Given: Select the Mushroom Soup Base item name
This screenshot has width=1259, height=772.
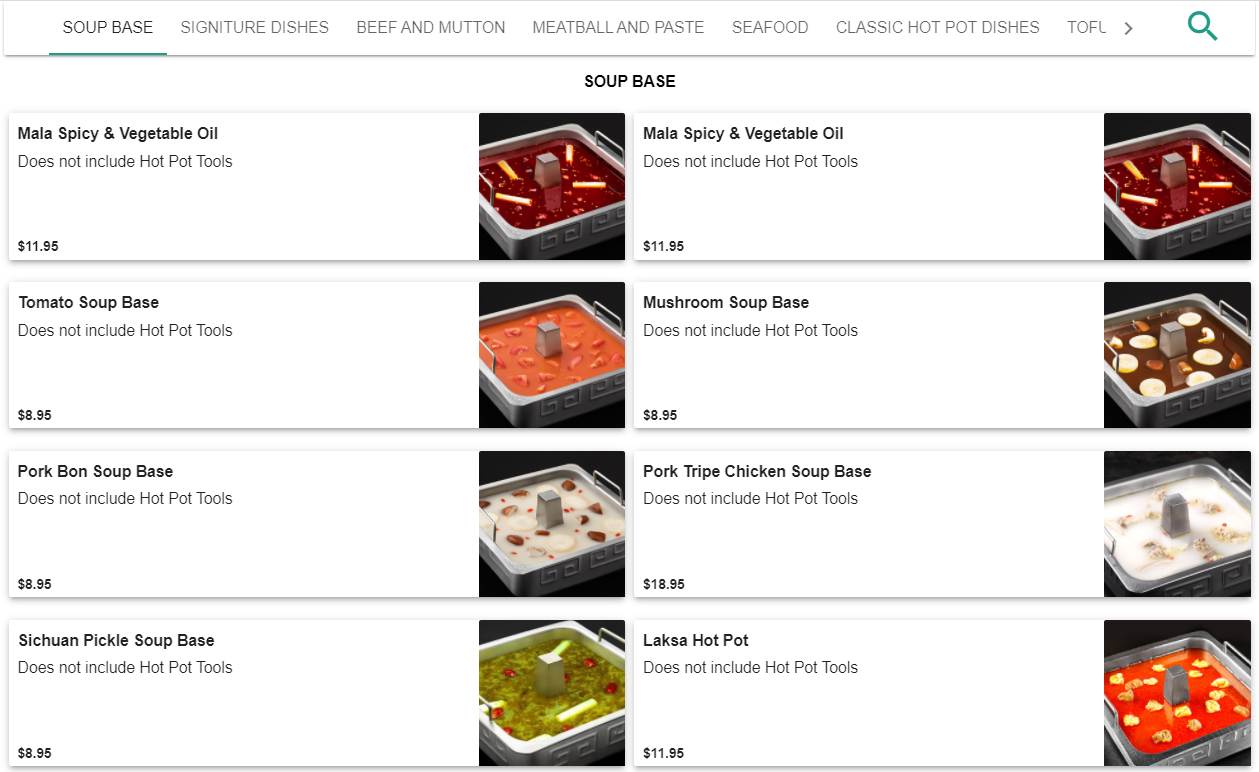Looking at the screenshot, I should click(x=725, y=302).
